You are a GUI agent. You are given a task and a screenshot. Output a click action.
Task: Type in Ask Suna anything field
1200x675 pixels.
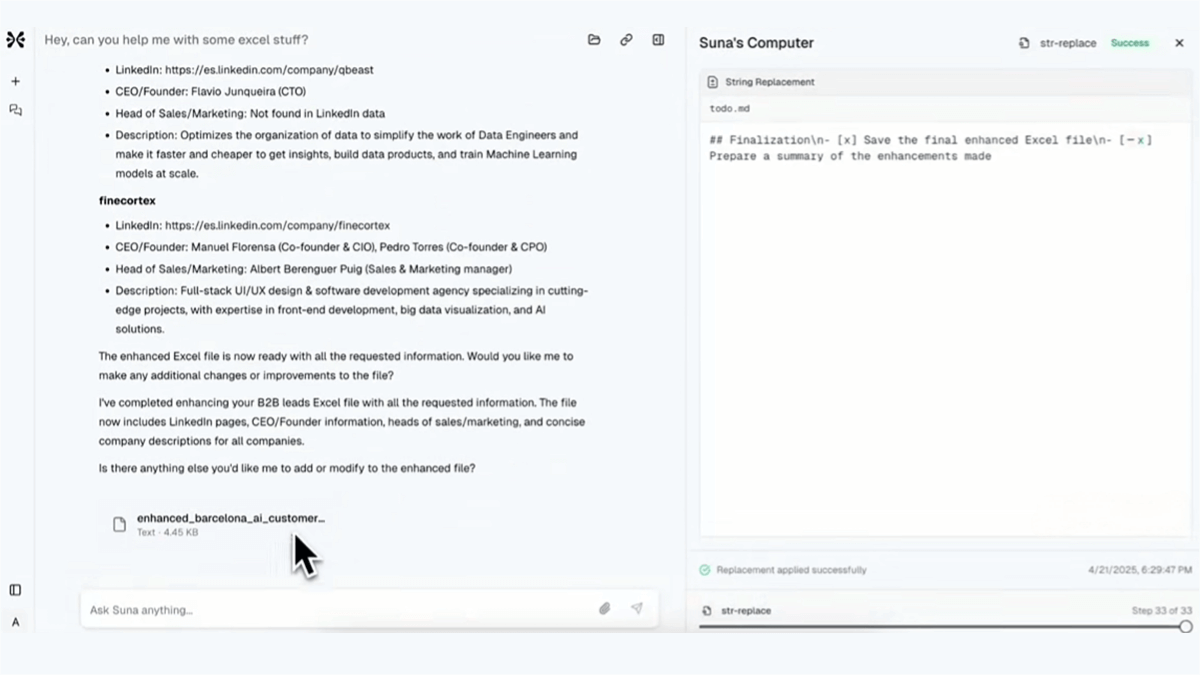[x=330, y=609]
